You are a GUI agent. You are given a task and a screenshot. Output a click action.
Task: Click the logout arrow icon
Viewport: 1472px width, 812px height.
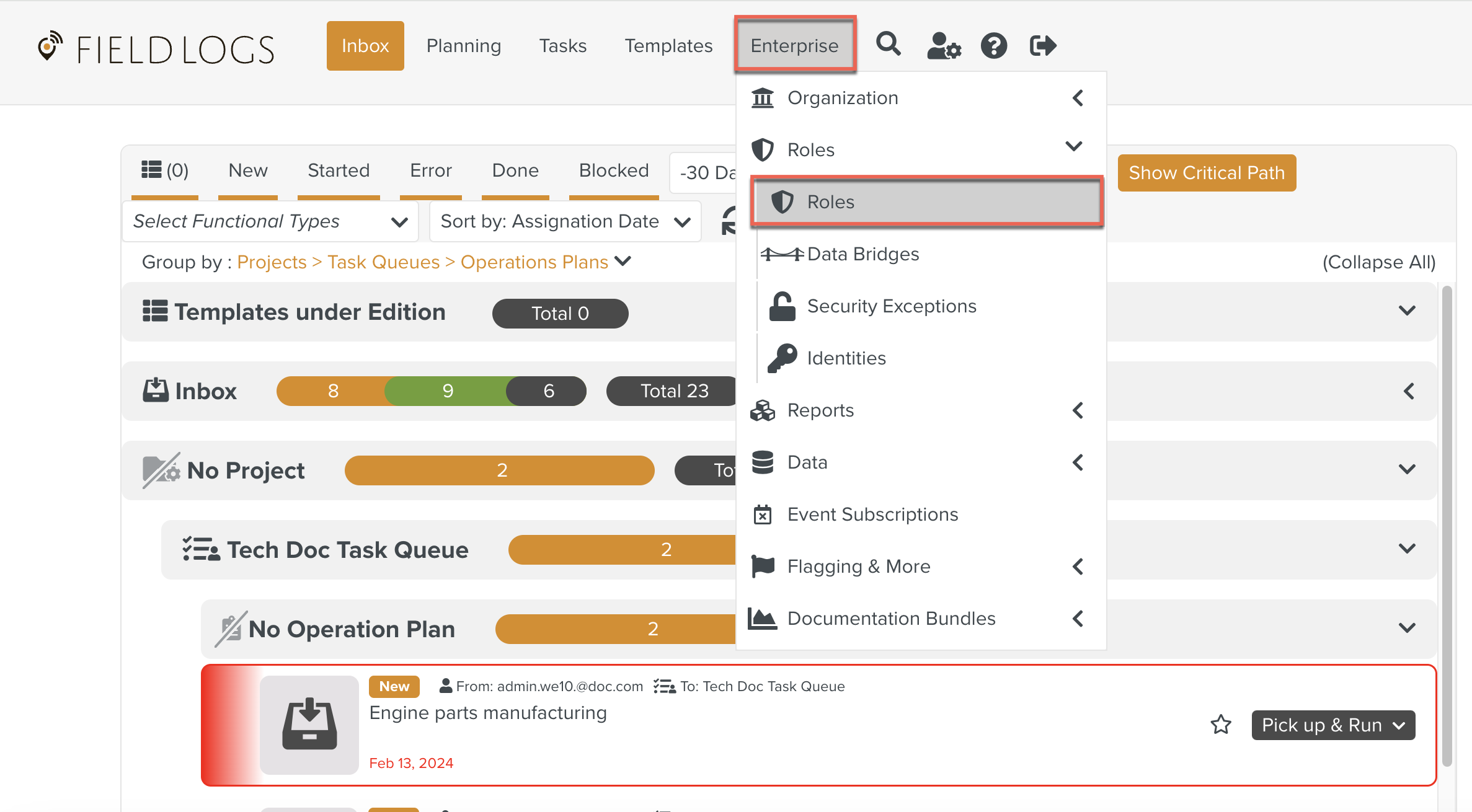pos(1043,46)
